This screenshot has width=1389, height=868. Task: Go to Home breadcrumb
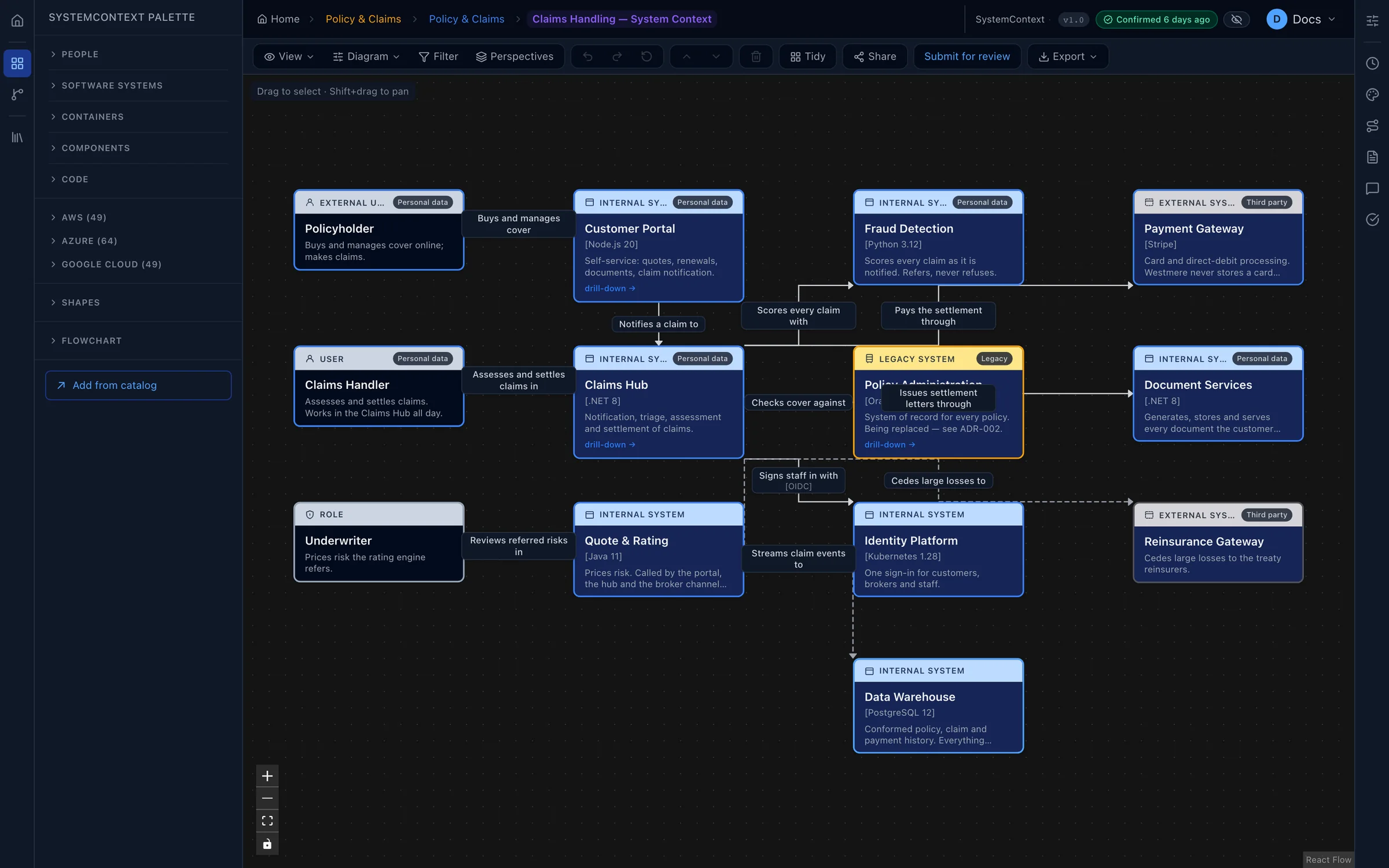278,19
